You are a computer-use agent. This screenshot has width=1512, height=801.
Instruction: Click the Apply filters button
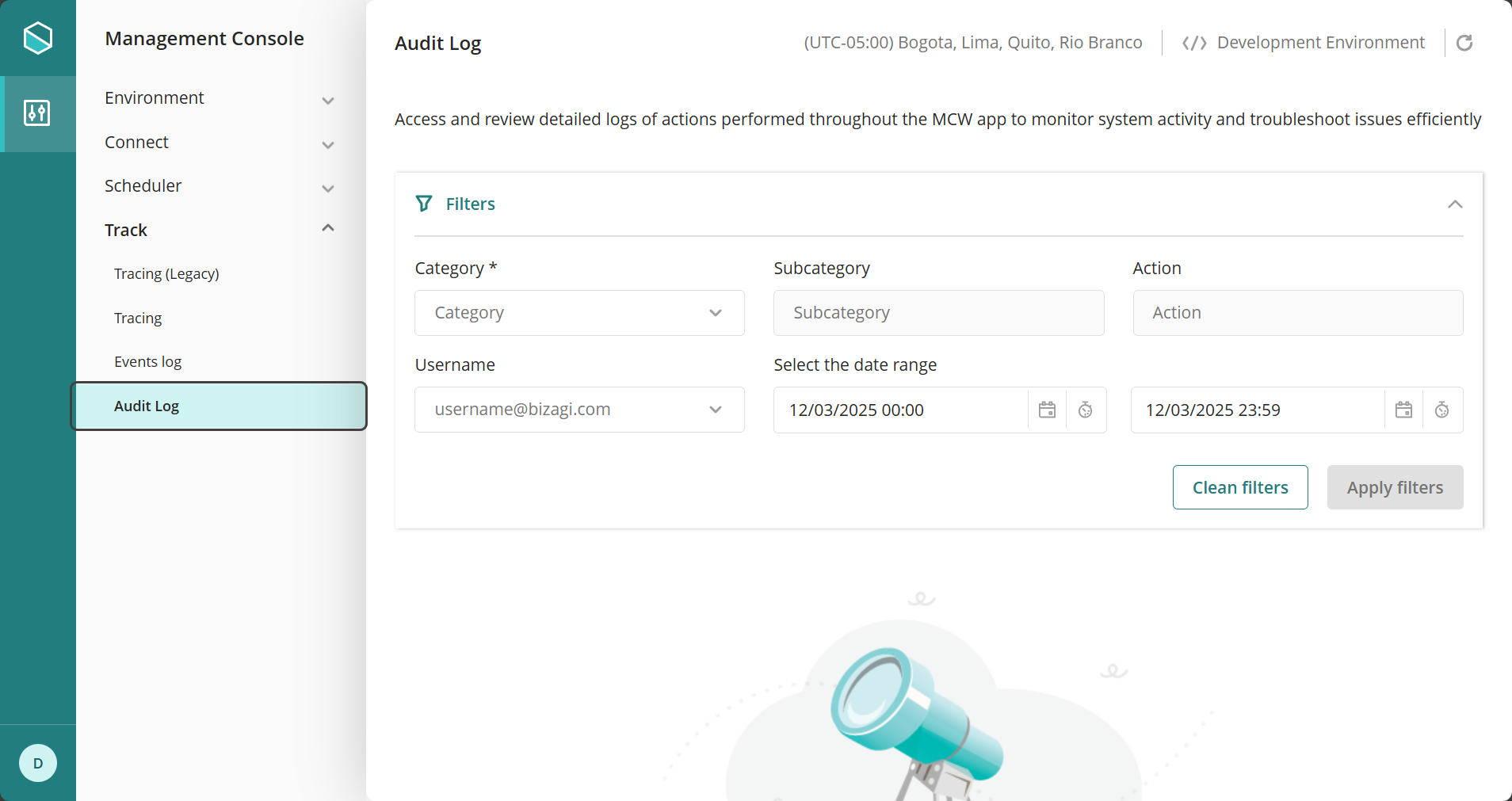[x=1394, y=487]
